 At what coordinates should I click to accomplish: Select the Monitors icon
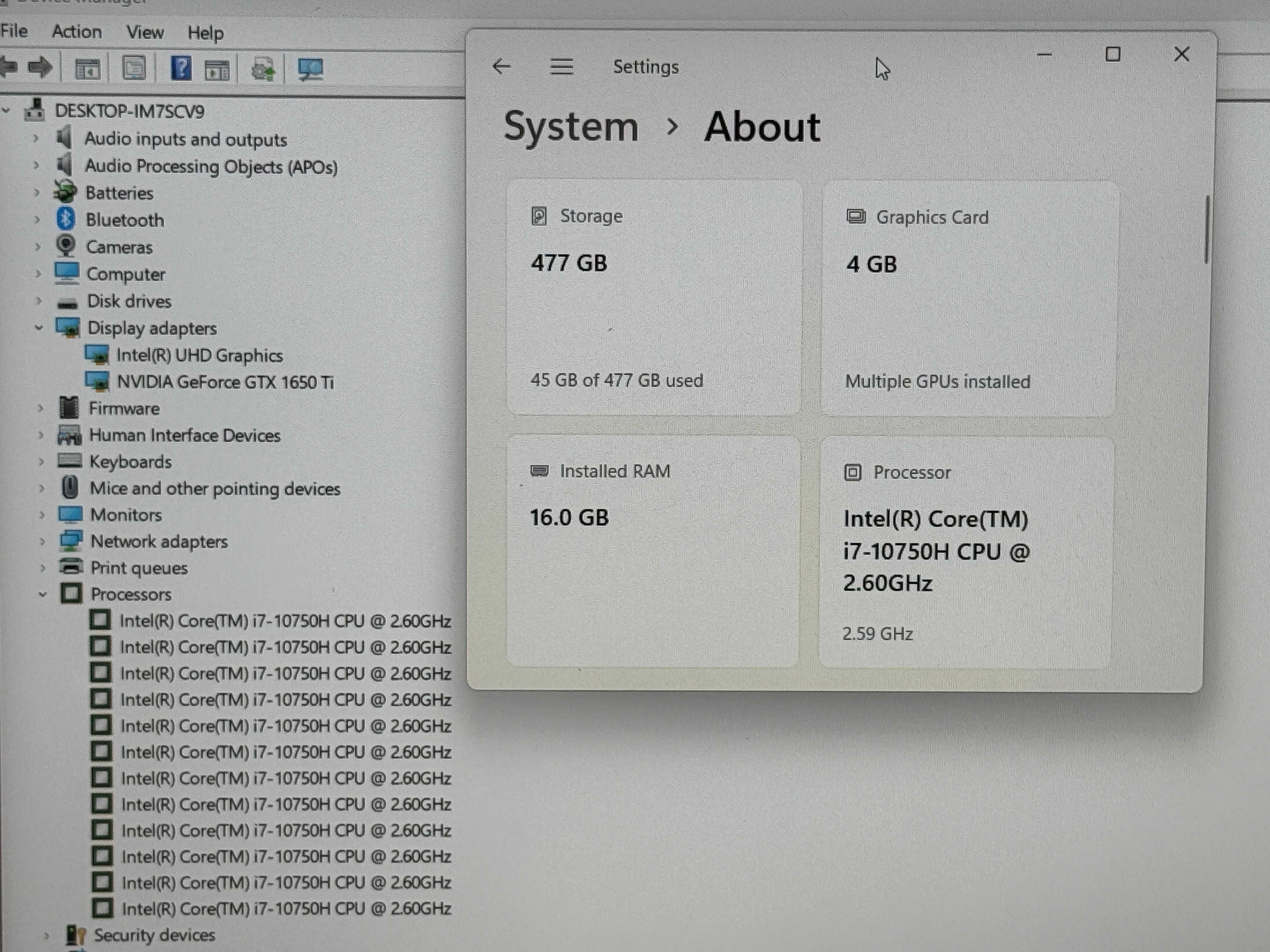[71, 515]
